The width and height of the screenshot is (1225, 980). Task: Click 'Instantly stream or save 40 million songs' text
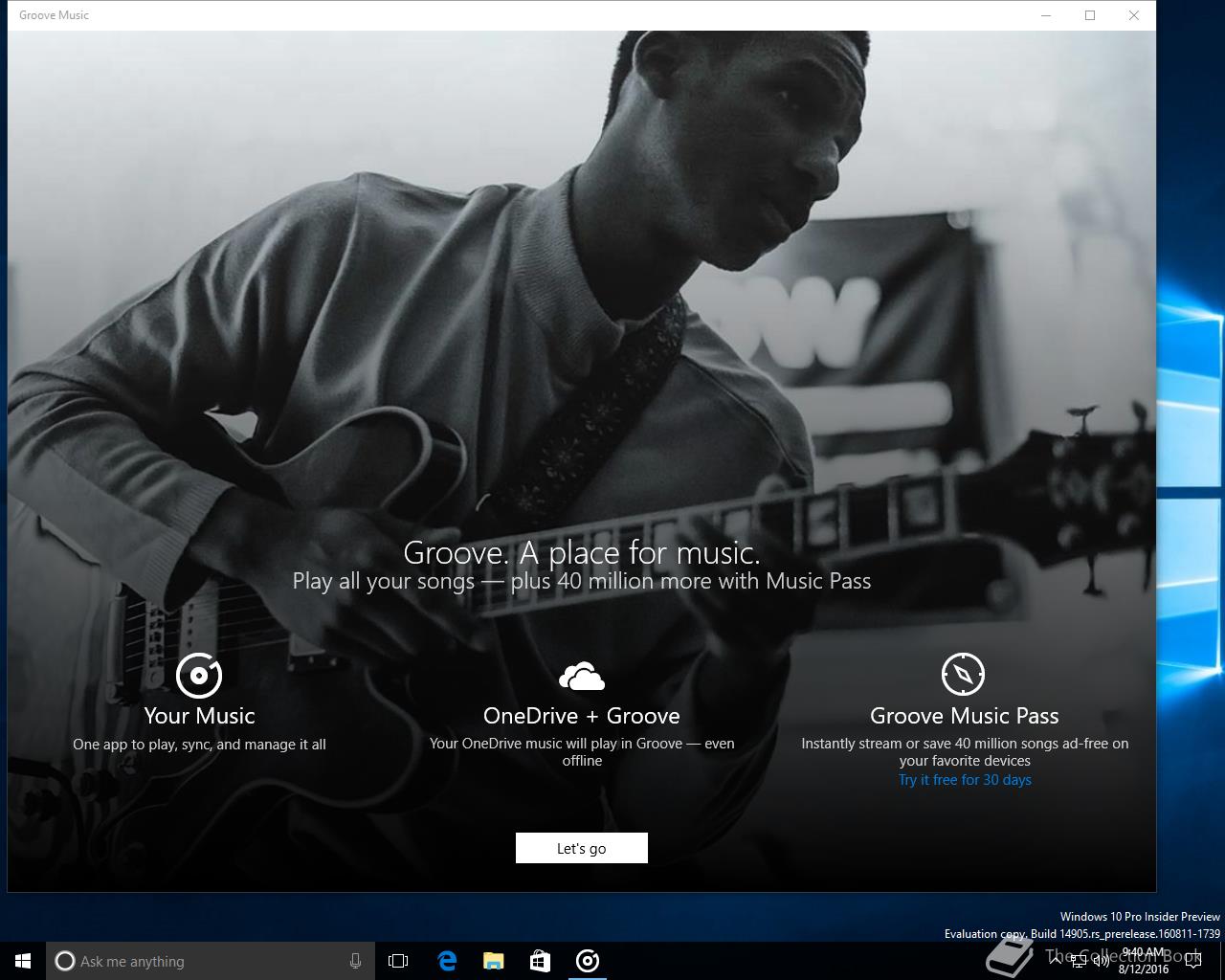pyautogui.click(x=965, y=752)
